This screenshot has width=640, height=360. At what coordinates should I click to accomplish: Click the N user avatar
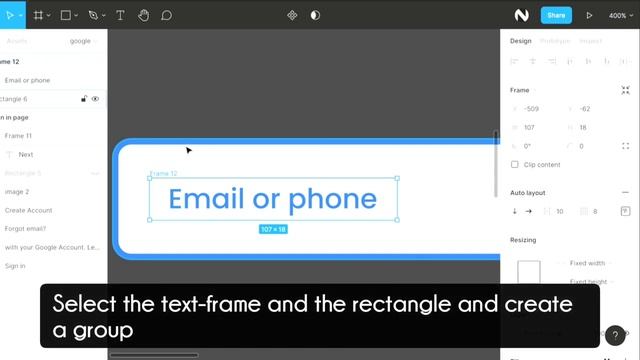(522, 15)
